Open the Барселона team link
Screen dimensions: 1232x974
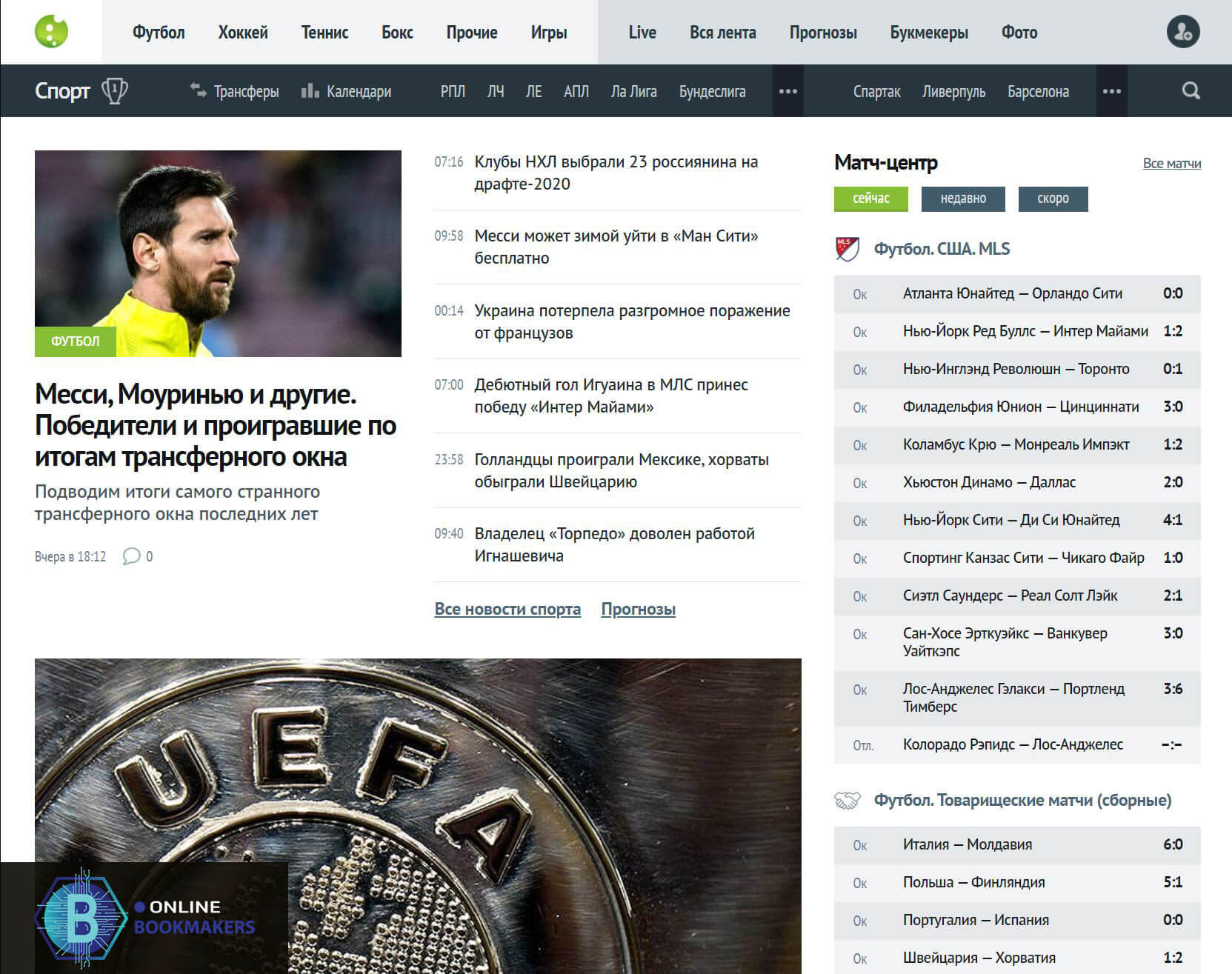tap(1038, 91)
